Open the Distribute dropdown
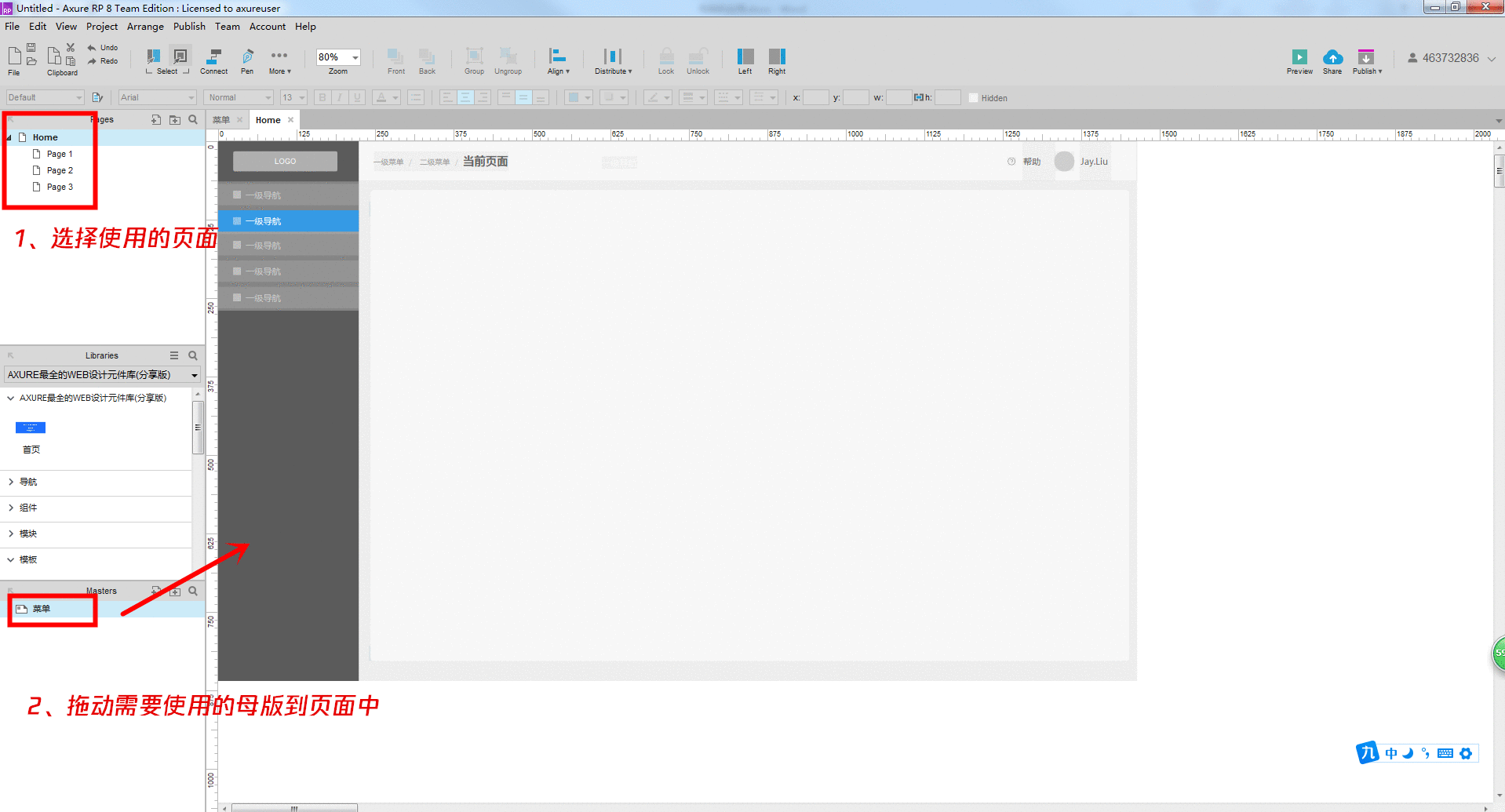Image resolution: width=1505 pixels, height=812 pixels. pyautogui.click(x=613, y=60)
